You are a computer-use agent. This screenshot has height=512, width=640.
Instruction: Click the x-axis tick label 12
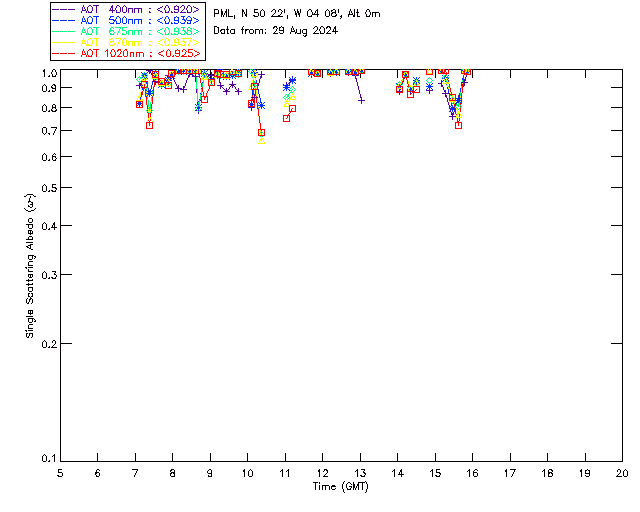tap(322, 473)
